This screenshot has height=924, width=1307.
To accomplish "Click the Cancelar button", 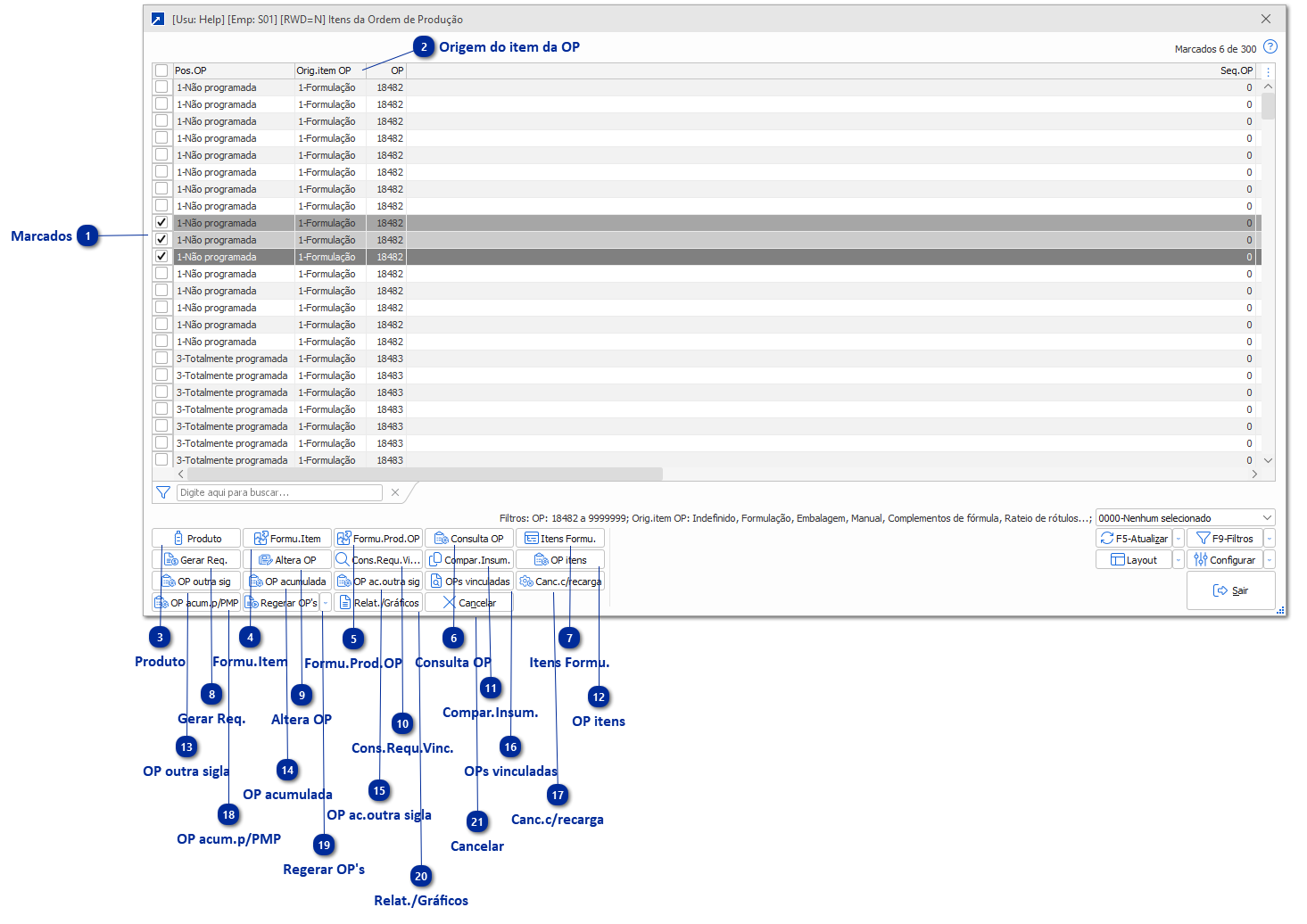I will 469,603.
